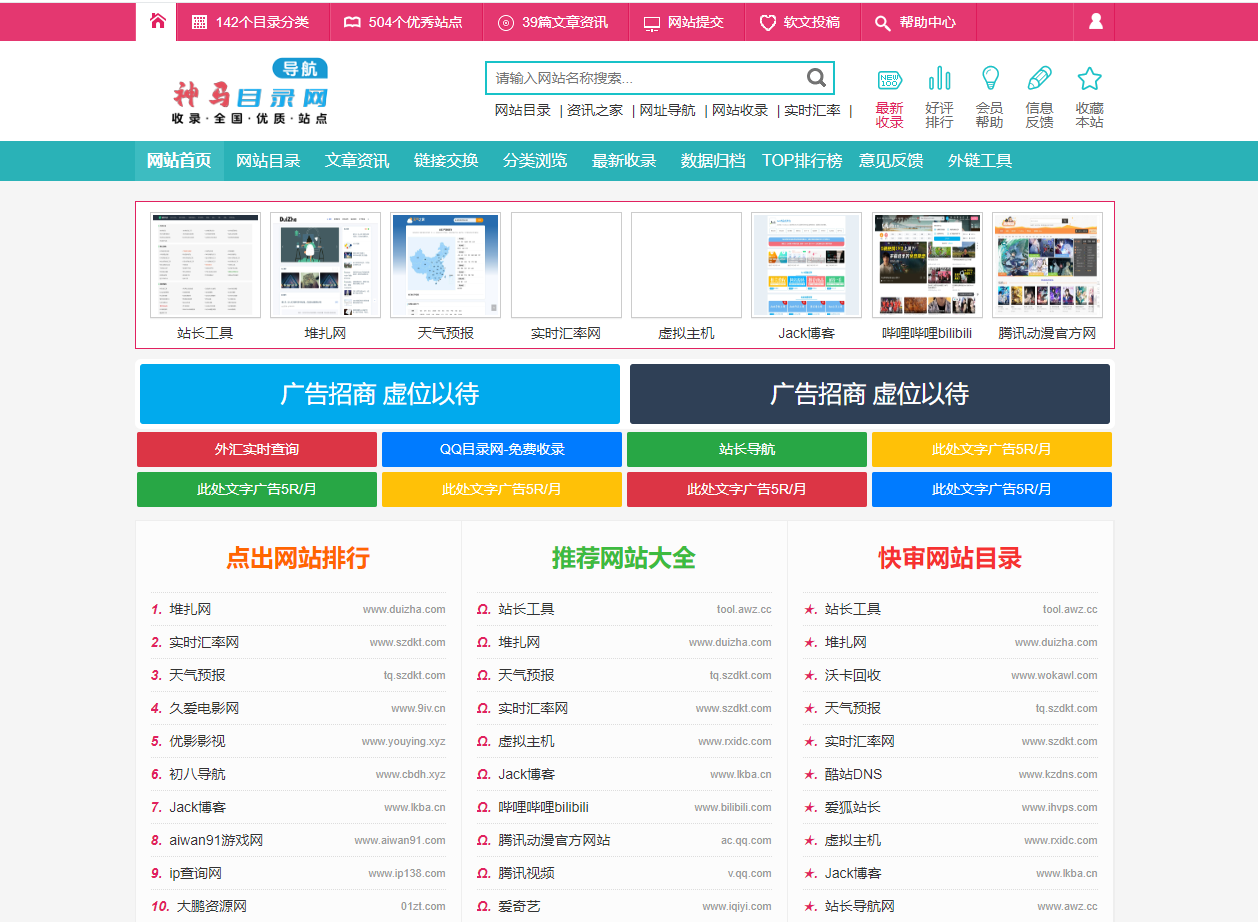
Task: Select 文章资讯 in the teal navigation bar
Action: pyautogui.click(x=357, y=161)
